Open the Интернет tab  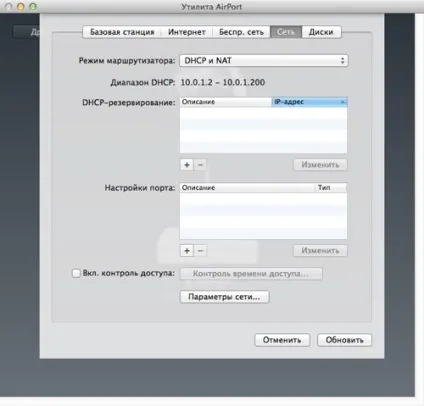187,32
